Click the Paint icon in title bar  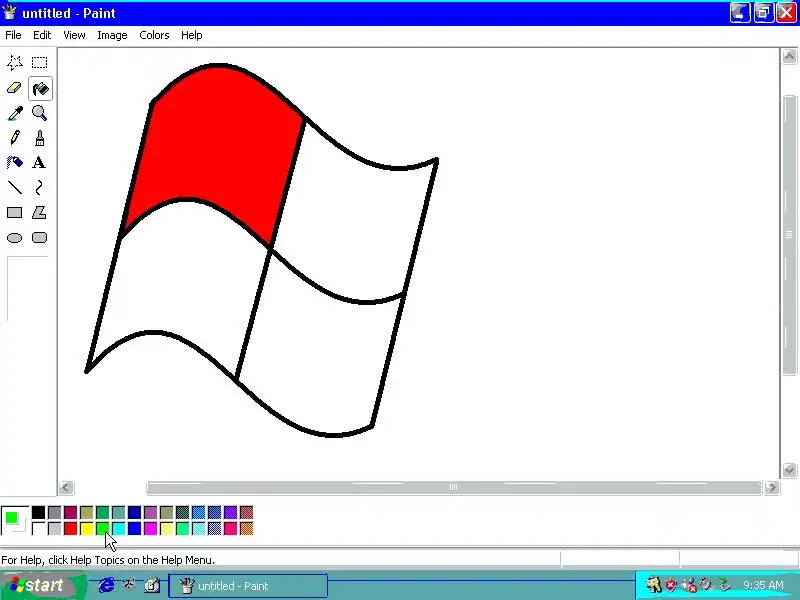tap(9, 12)
